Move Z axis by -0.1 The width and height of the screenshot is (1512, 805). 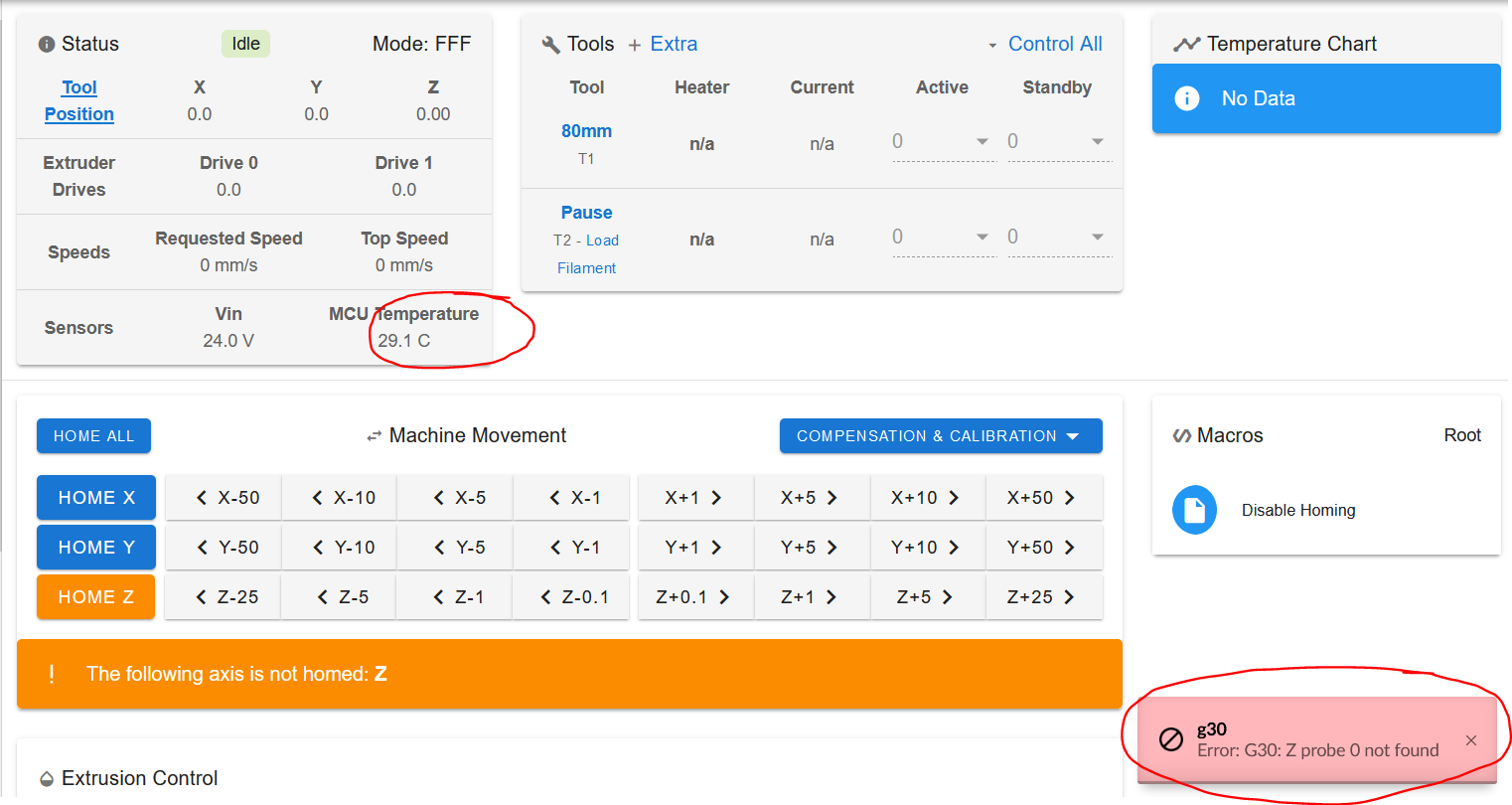(x=571, y=597)
